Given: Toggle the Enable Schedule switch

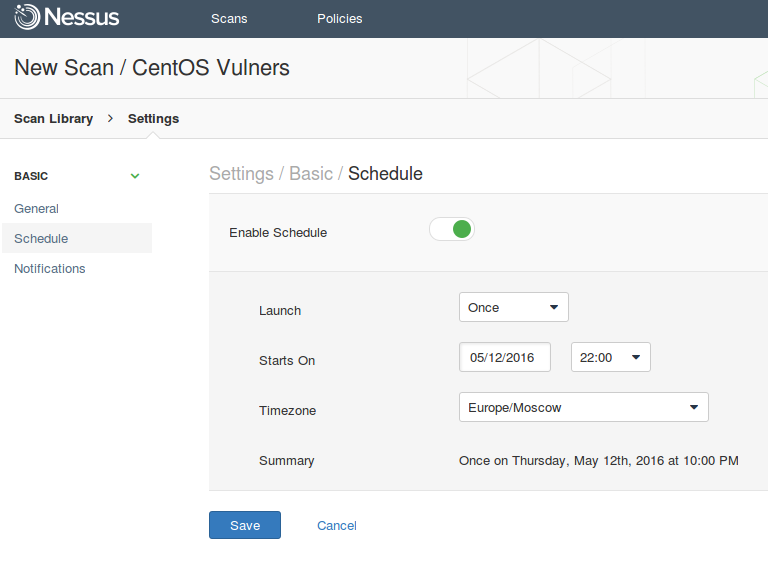Looking at the screenshot, I should (x=452, y=229).
